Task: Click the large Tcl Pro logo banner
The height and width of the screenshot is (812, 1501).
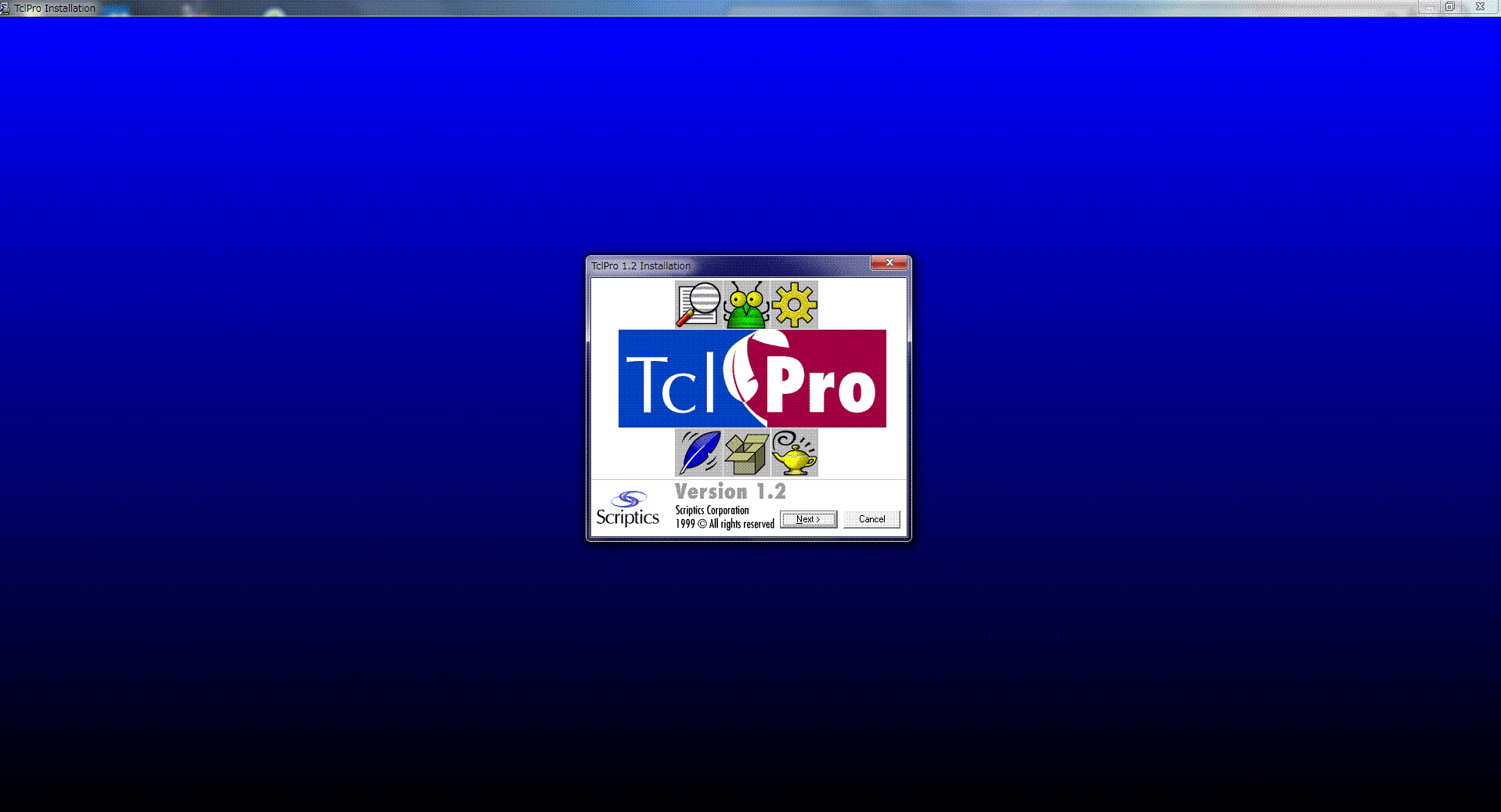Action: [x=752, y=379]
